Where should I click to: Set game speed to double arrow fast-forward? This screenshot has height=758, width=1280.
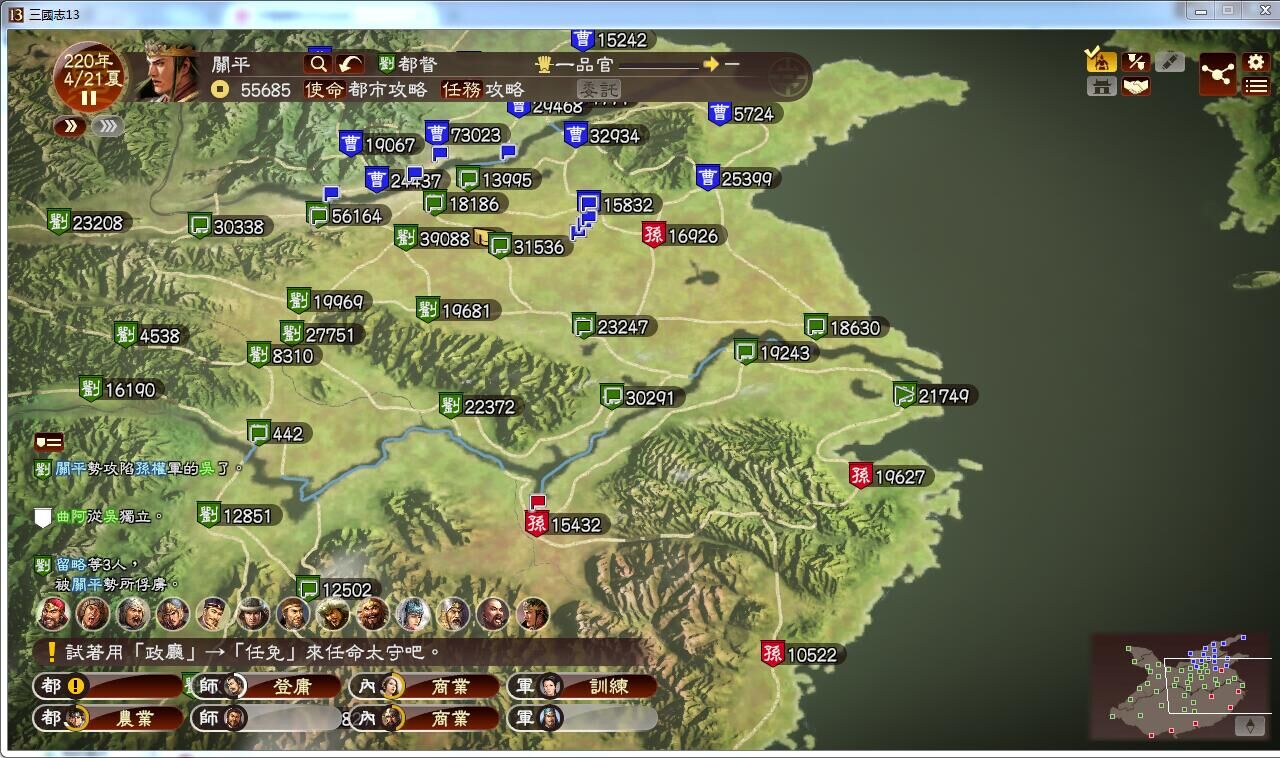70,126
